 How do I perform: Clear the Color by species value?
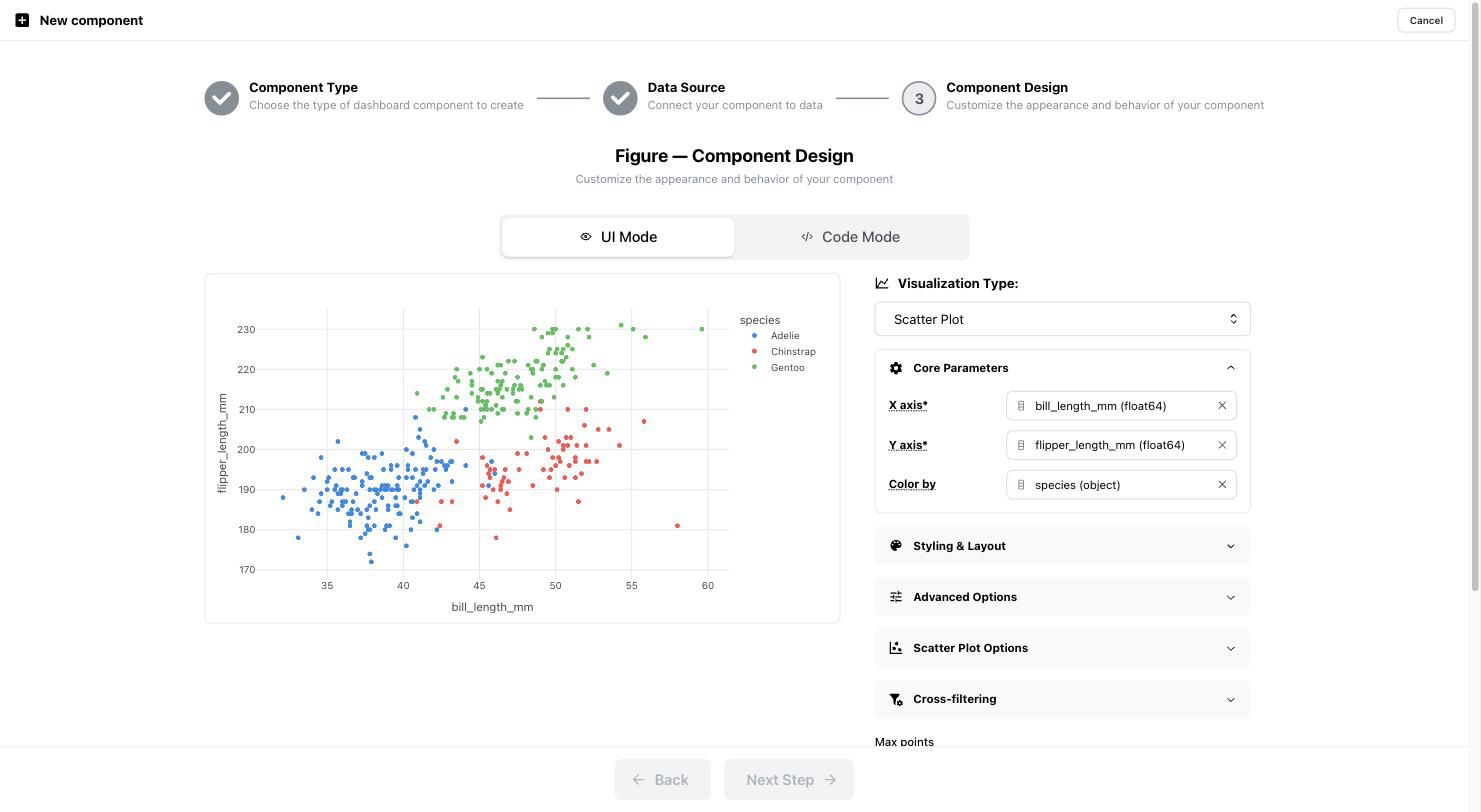tap(1222, 485)
